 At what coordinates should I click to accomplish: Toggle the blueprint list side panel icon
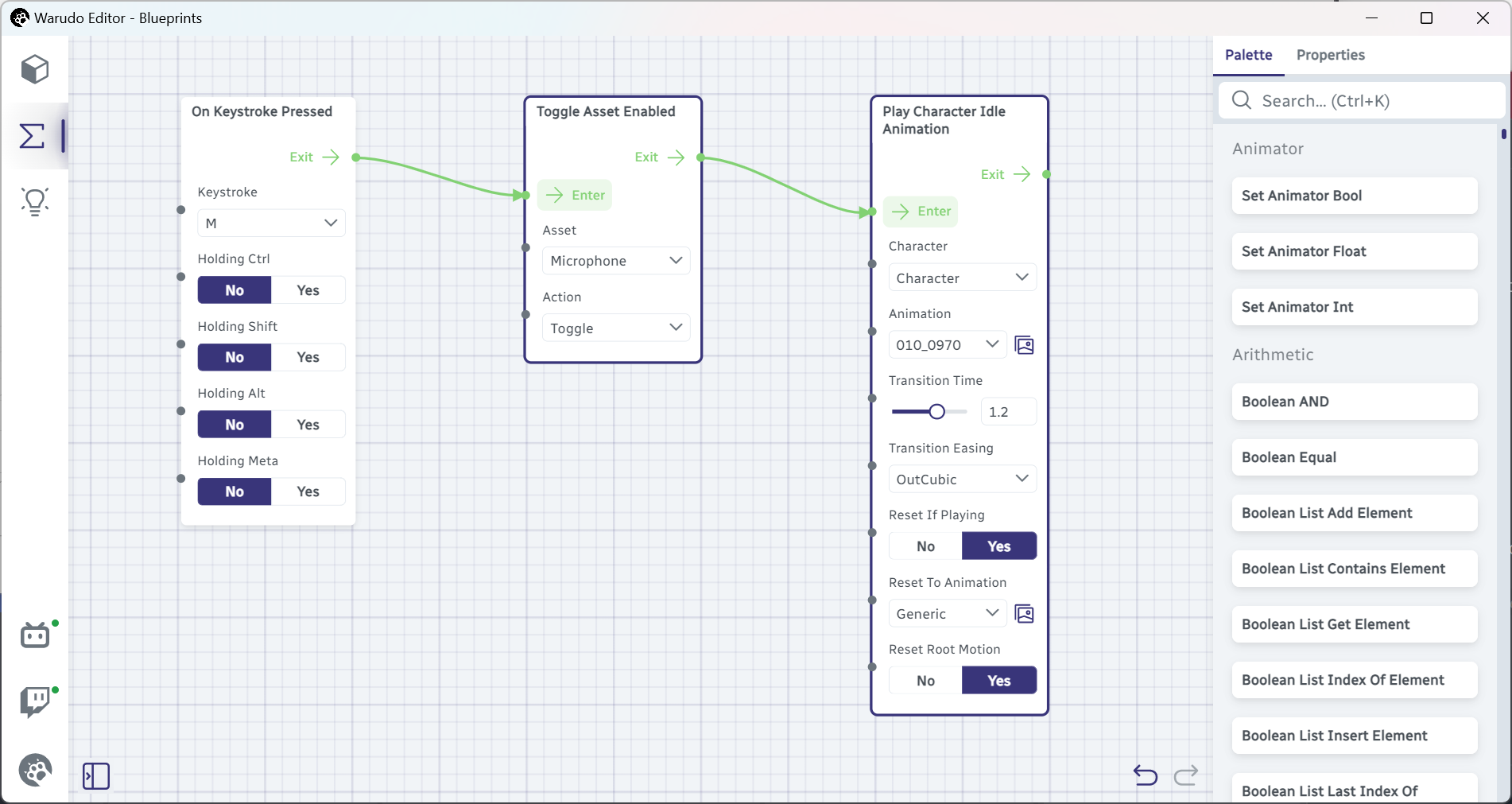[96, 776]
